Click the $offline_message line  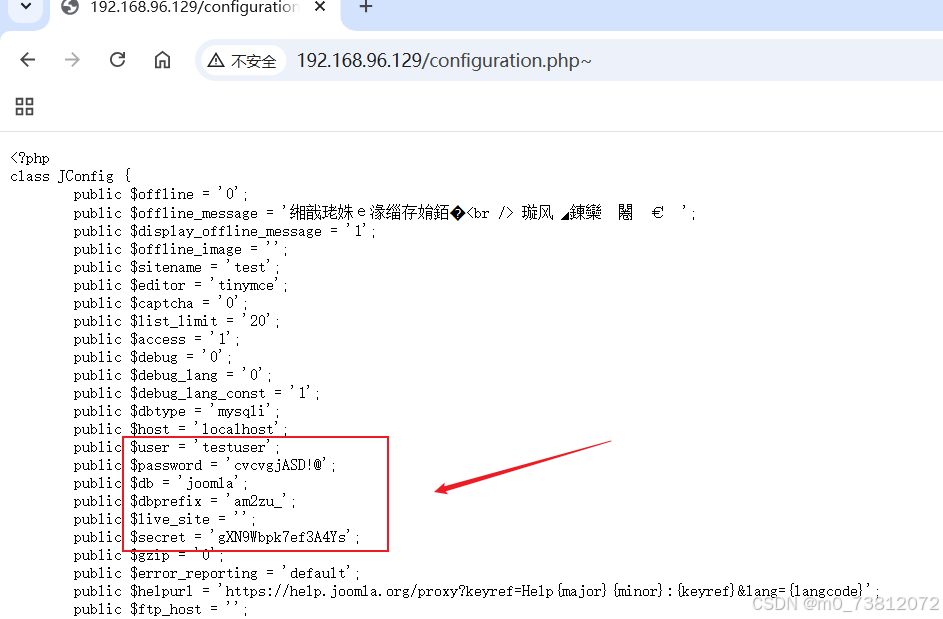(384, 213)
